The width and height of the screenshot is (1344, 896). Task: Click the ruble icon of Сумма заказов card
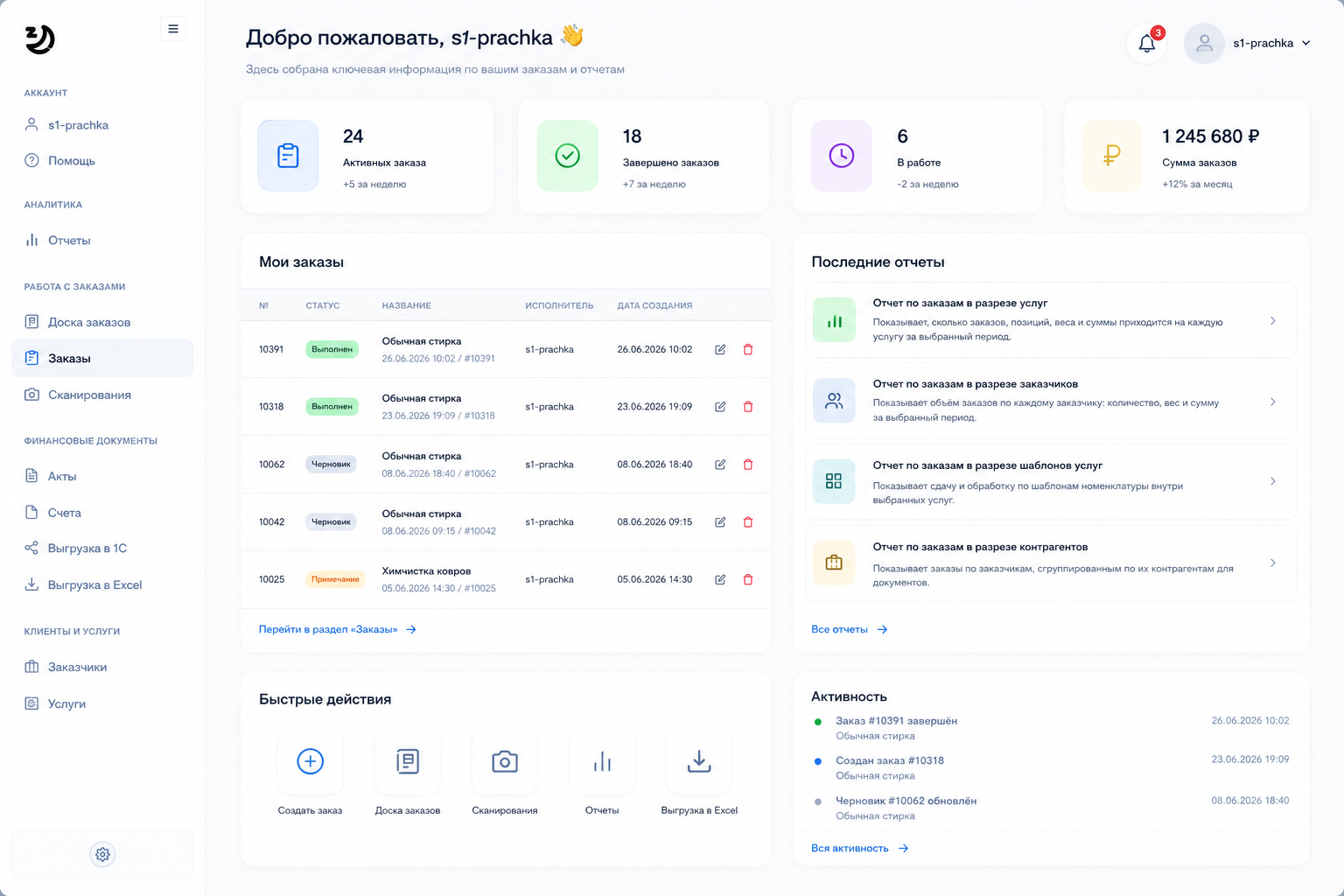point(1112,156)
